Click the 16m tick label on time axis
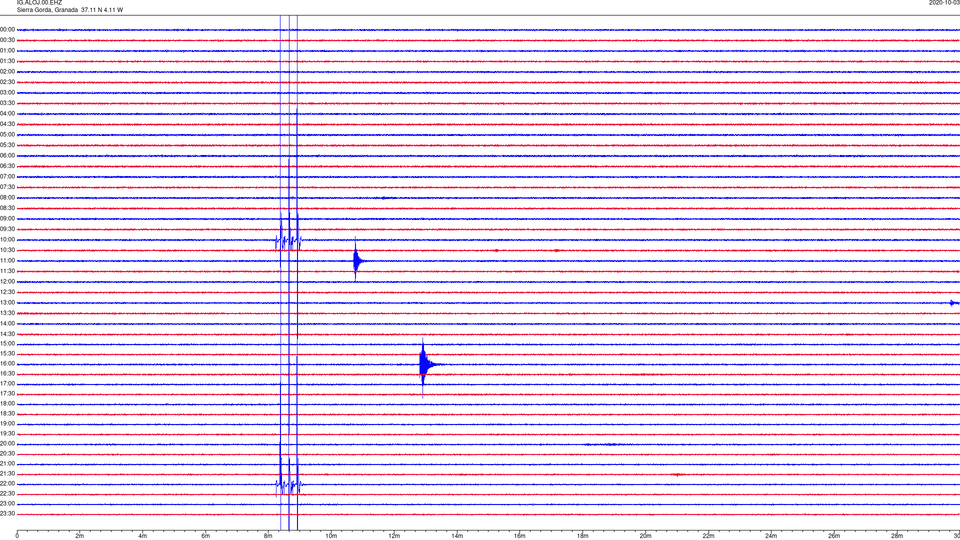Image resolution: width=960 pixels, height=540 pixels. 520,536
